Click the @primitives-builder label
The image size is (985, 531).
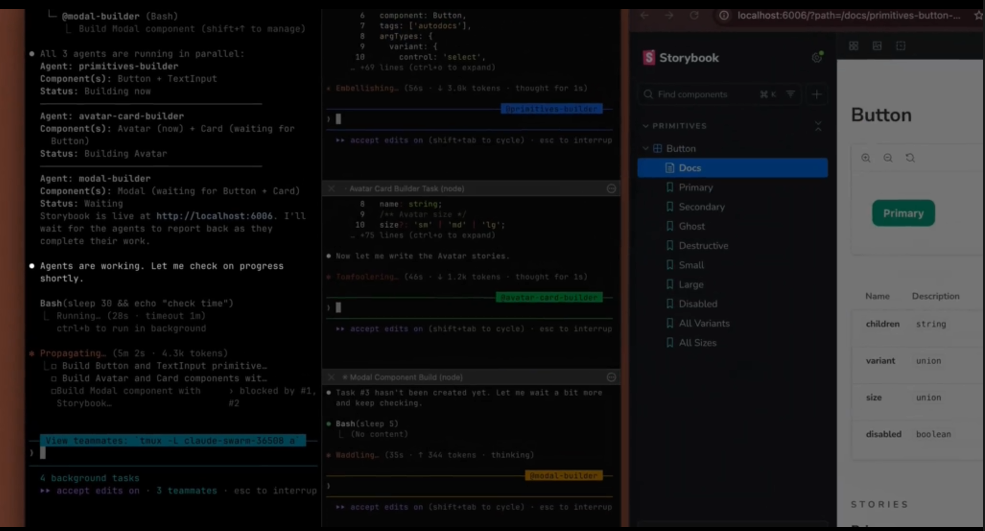pos(552,109)
